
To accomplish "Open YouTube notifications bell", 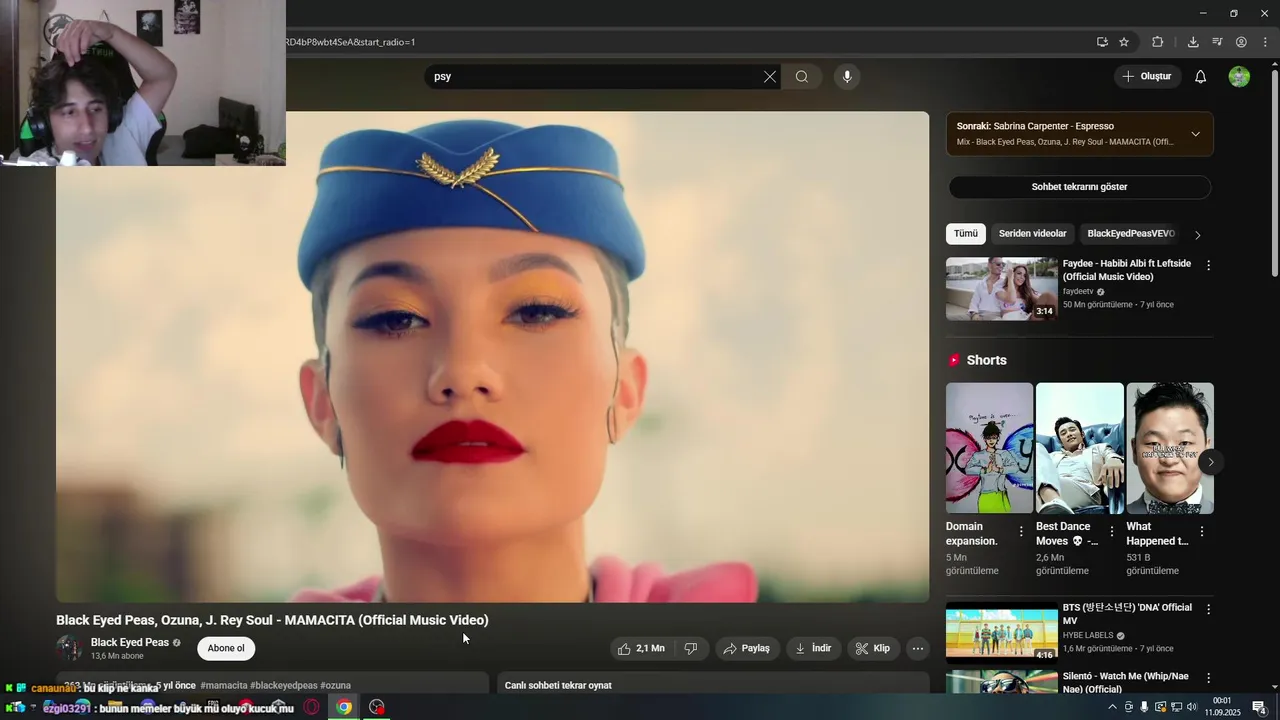I will 1201,77.
